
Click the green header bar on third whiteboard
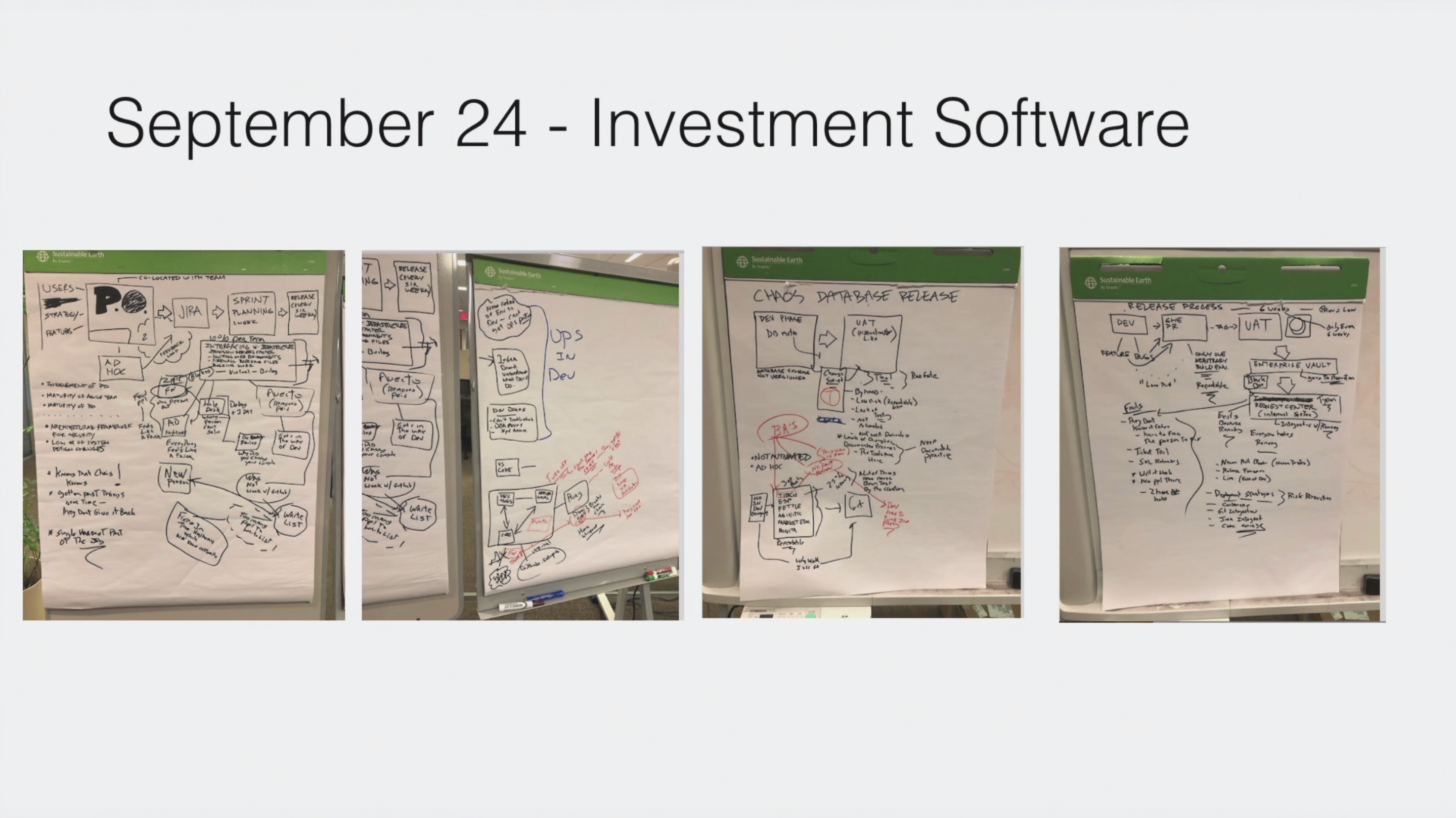pyautogui.click(x=862, y=266)
